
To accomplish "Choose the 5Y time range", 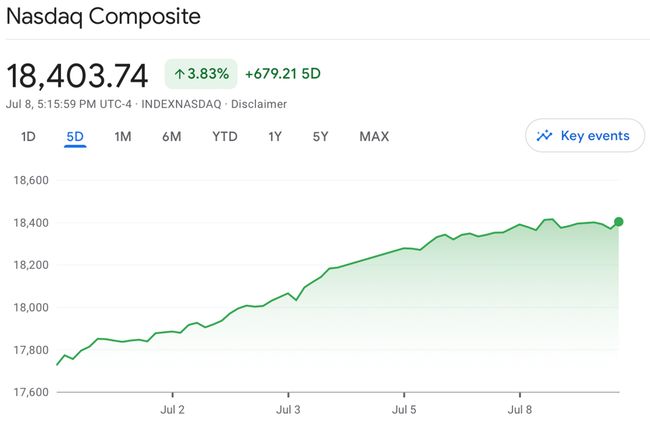I will click(320, 136).
